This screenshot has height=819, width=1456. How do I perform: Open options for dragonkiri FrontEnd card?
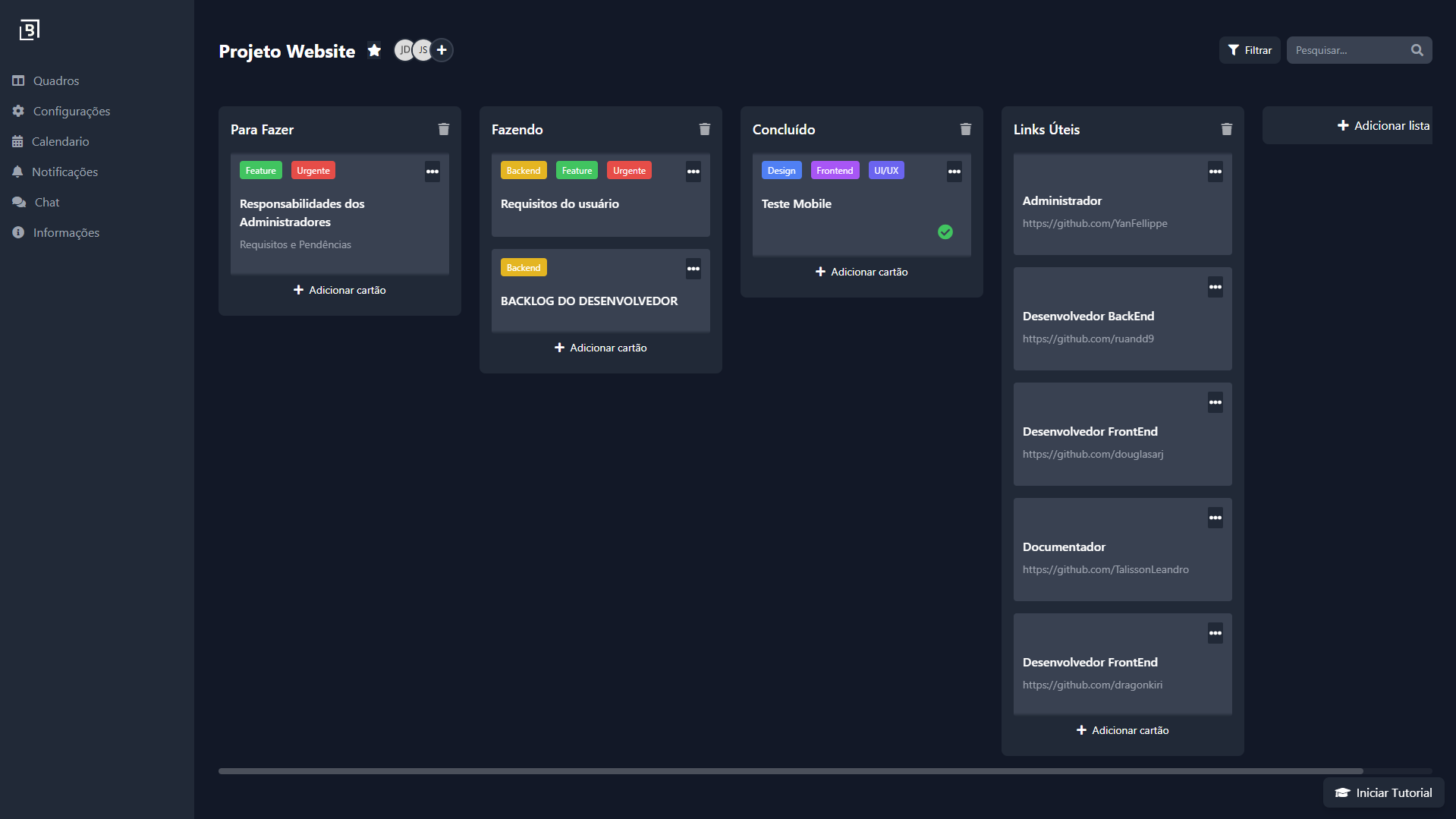(x=1215, y=633)
